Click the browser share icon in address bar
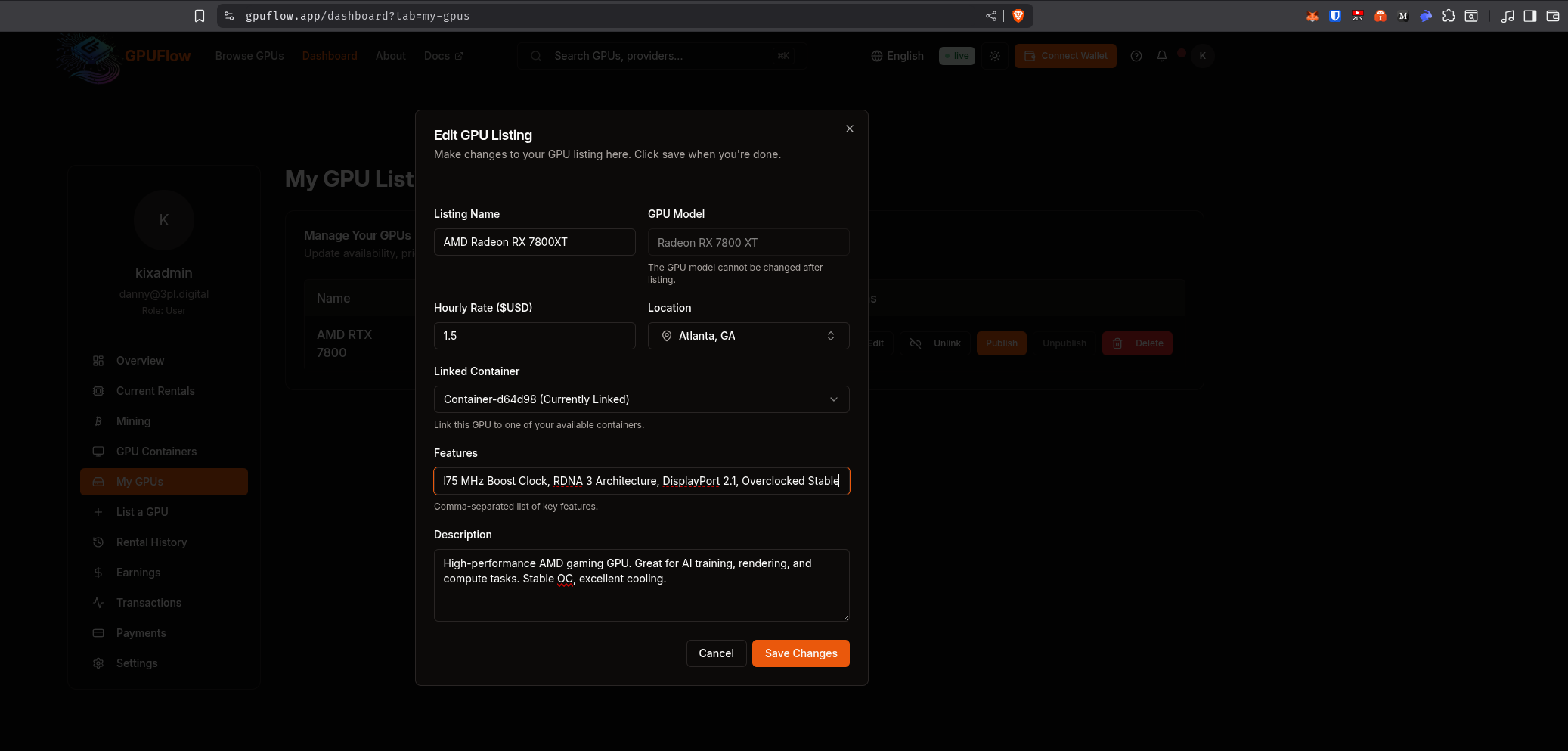Image resolution: width=1568 pixels, height=751 pixels. click(991, 16)
